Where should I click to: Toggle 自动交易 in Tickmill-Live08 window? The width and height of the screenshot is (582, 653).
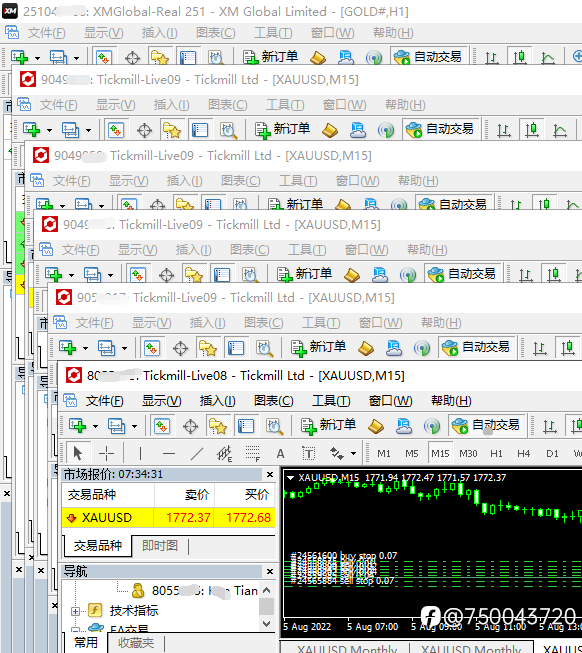click(x=486, y=425)
